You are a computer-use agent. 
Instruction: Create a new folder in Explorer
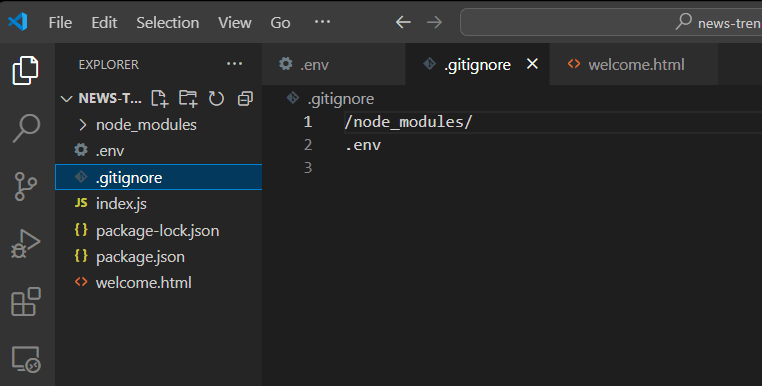tap(188, 99)
